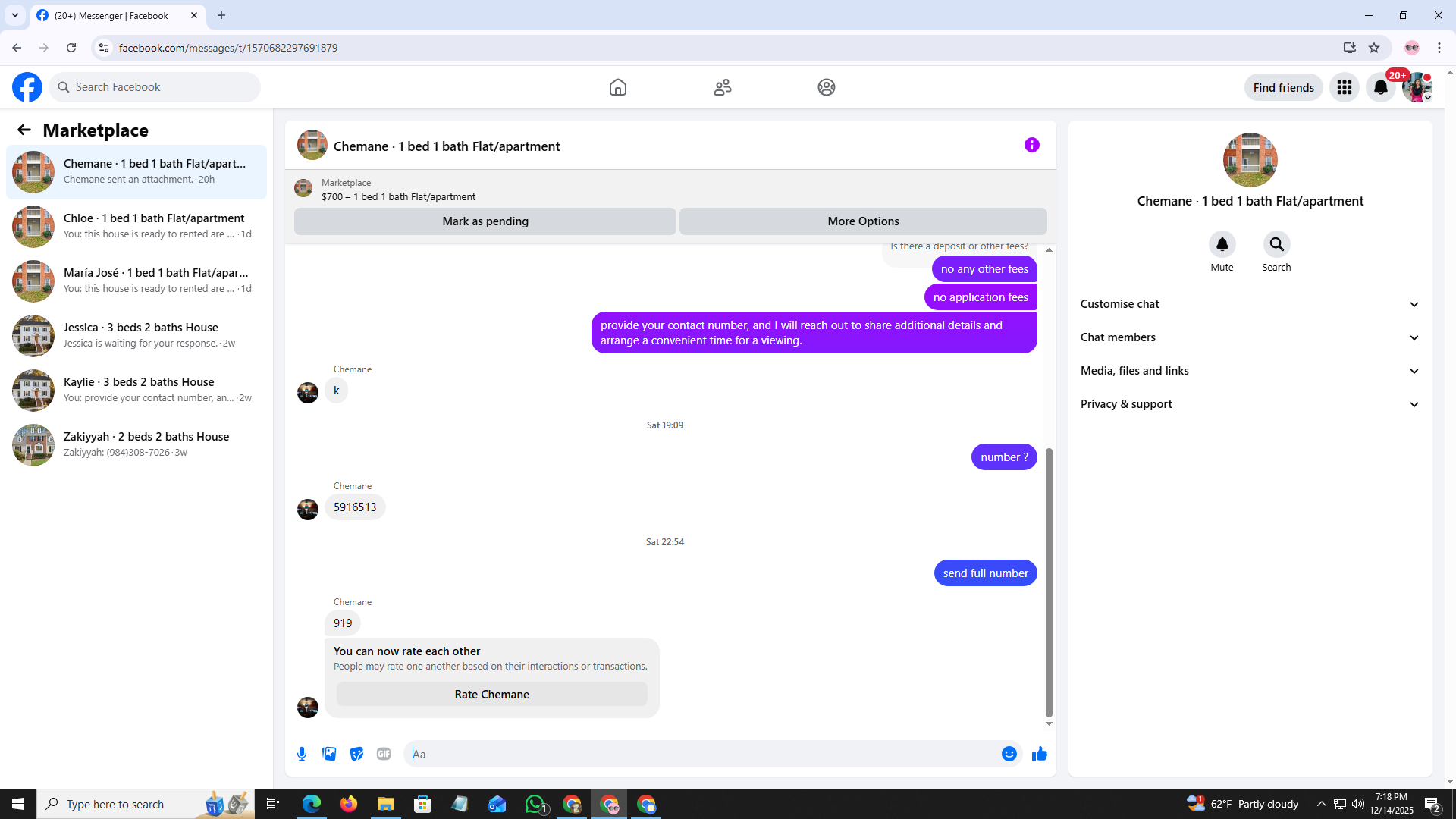Open conversation information icon in chat header
The width and height of the screenshot is (1456, 819).
1031,145
